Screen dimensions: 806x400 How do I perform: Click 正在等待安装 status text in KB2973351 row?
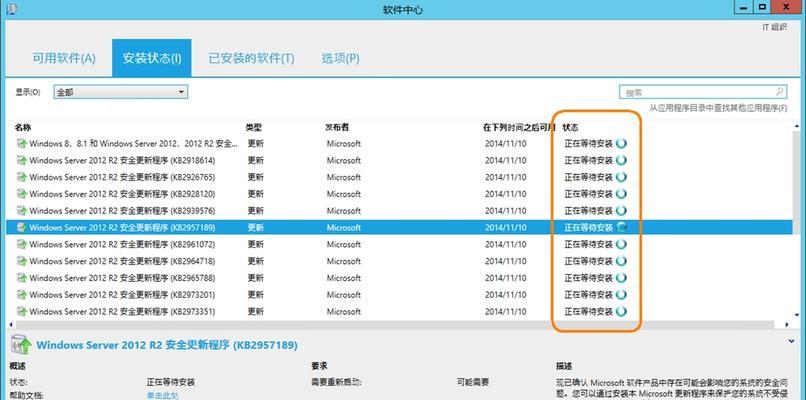[x=589, y=312]
